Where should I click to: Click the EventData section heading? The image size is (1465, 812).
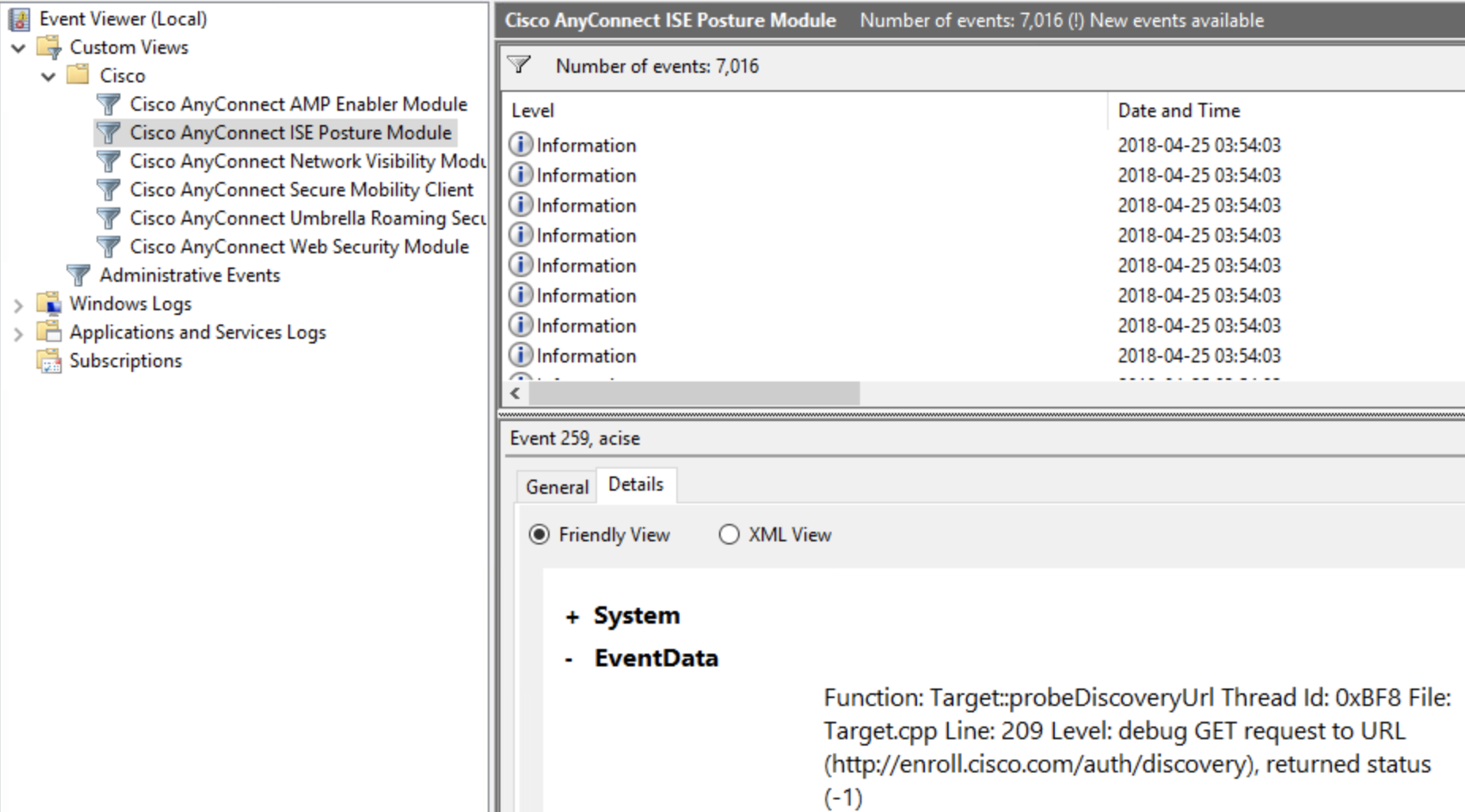click(656, 658)
